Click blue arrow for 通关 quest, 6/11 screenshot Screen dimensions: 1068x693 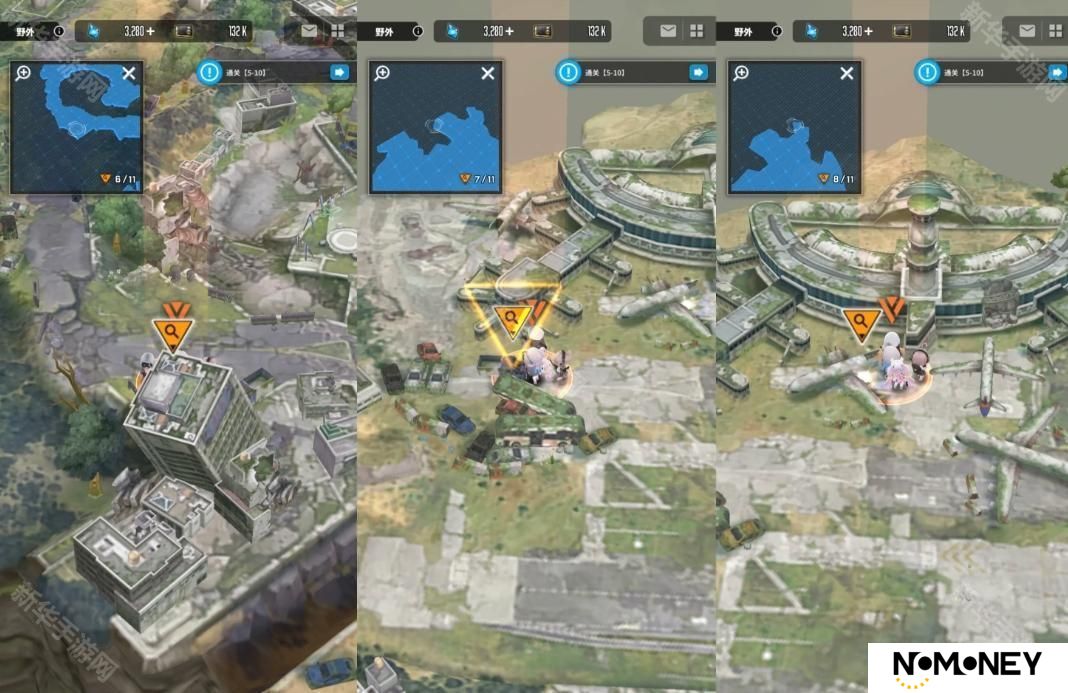339,72
